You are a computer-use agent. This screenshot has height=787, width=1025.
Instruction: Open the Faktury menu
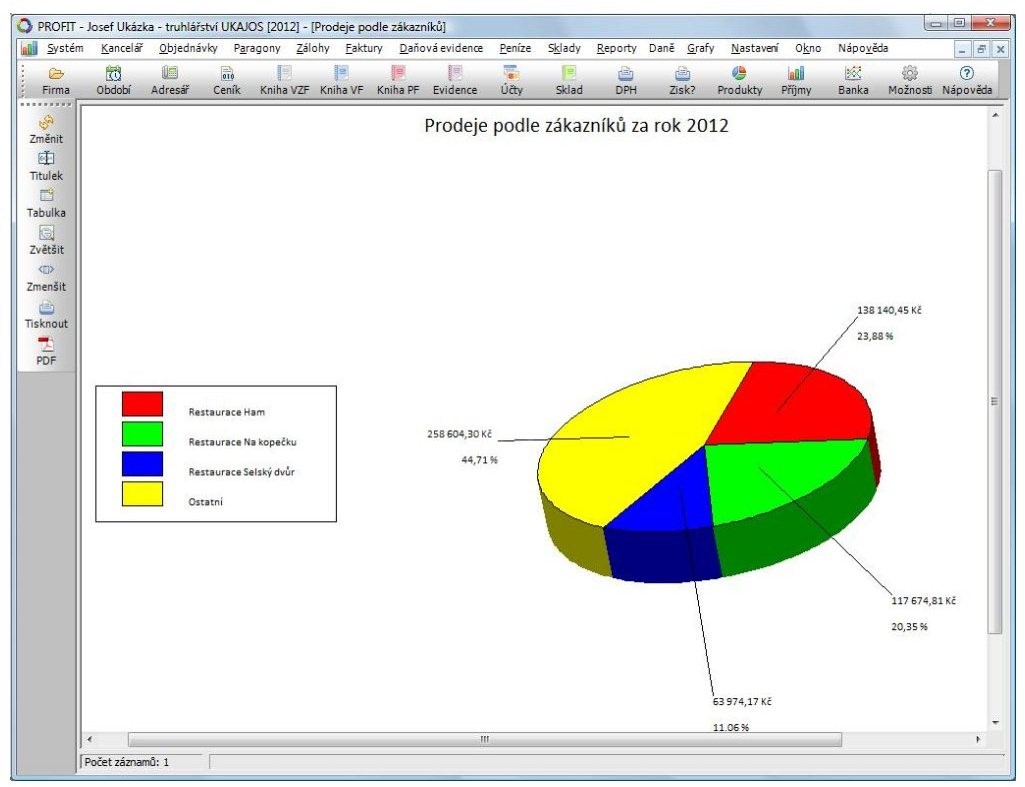coord(364,48)
